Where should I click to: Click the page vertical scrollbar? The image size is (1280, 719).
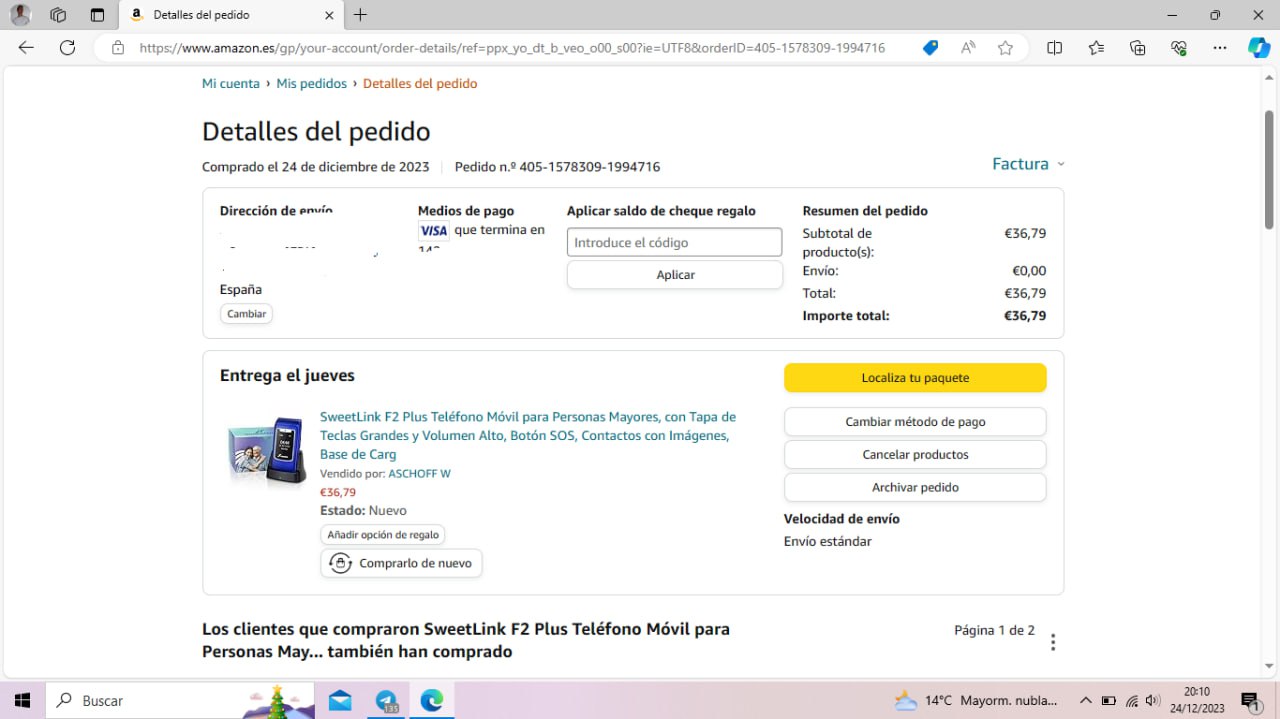[x=1269, y=170]
